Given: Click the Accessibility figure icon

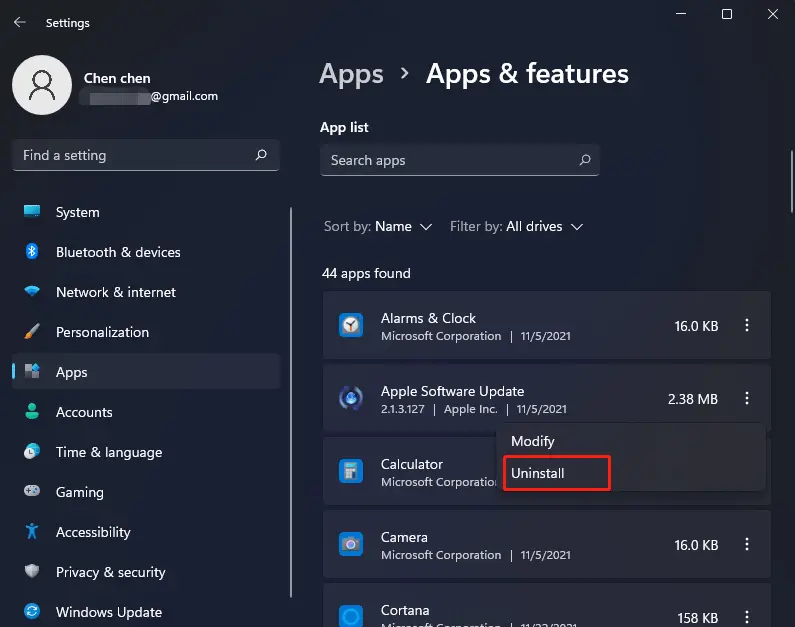Looking at the screenshot, I should (32, 531).
